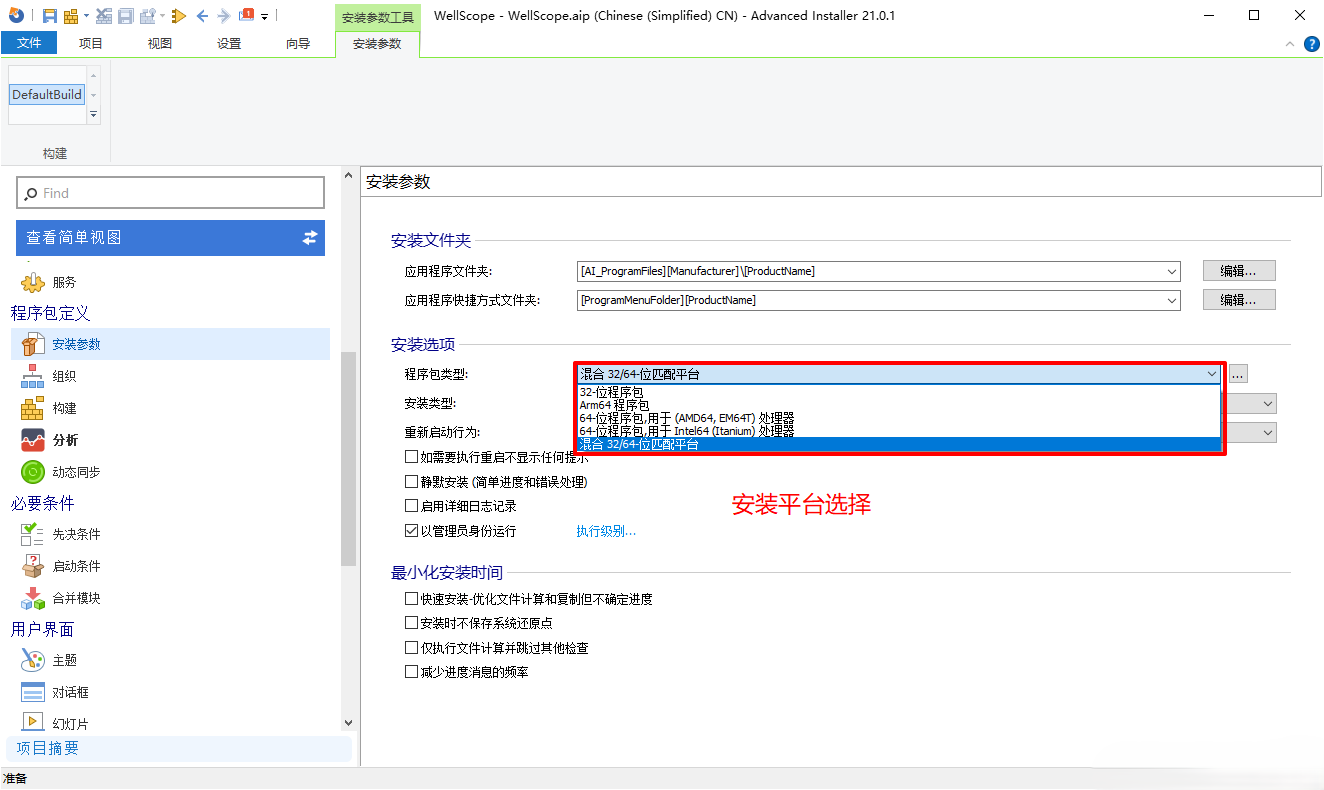Viewport: 1324px width, 790px height.
Task: Switch to the 项目 ribbon tab
Action: coord(91,43)
